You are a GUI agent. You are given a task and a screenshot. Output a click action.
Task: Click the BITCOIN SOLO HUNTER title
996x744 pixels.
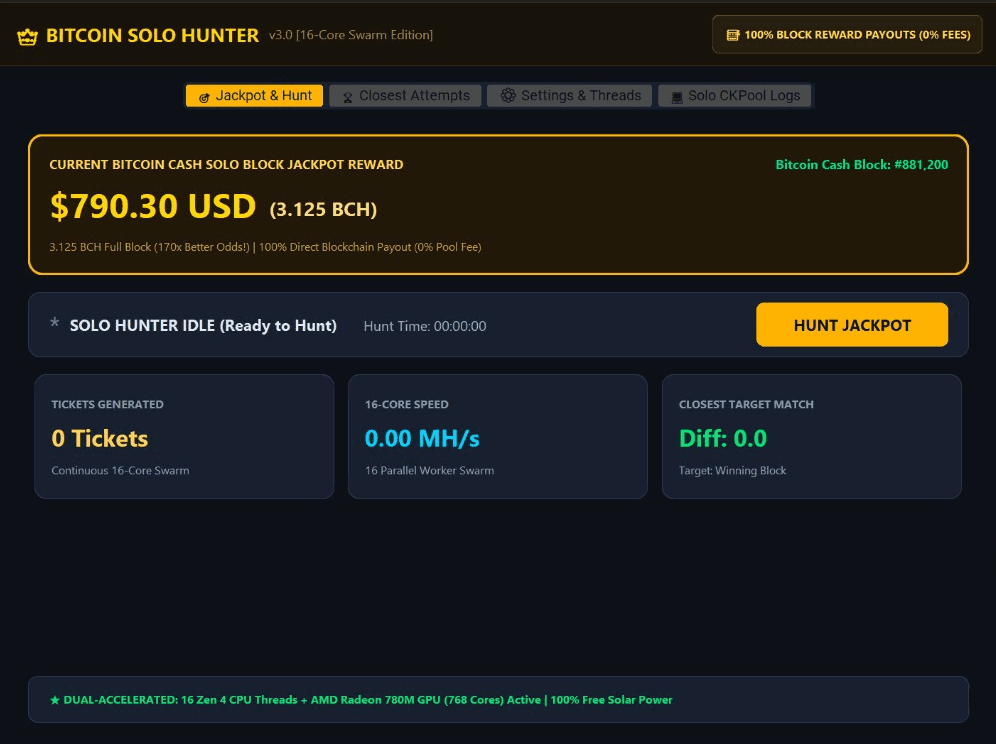(152, 36)
